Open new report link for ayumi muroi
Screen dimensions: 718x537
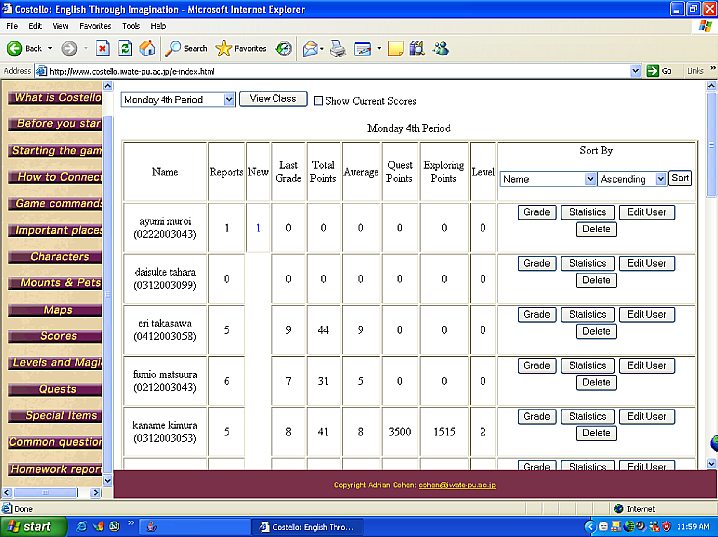258,228
